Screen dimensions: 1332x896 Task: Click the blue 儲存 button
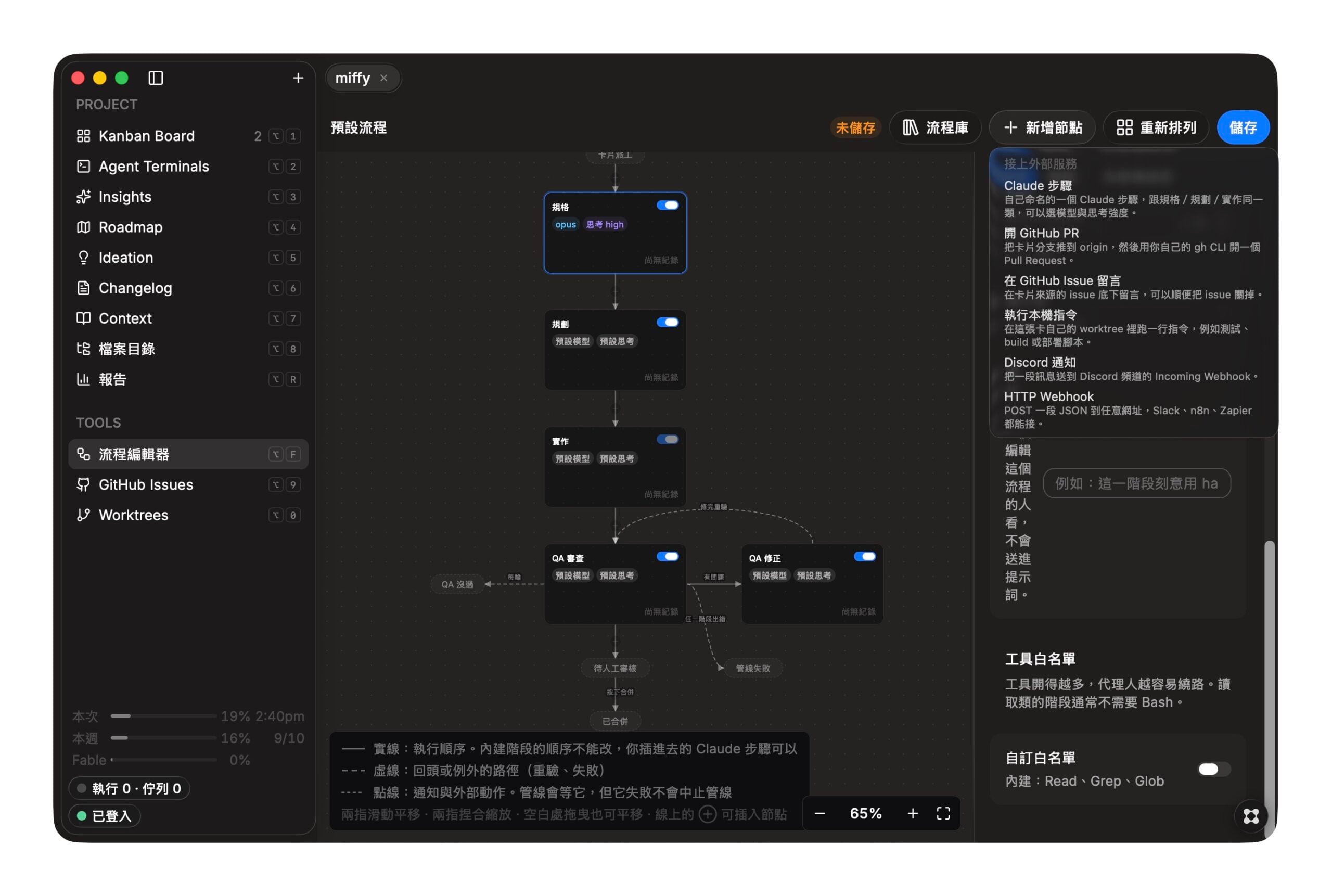1243,127
